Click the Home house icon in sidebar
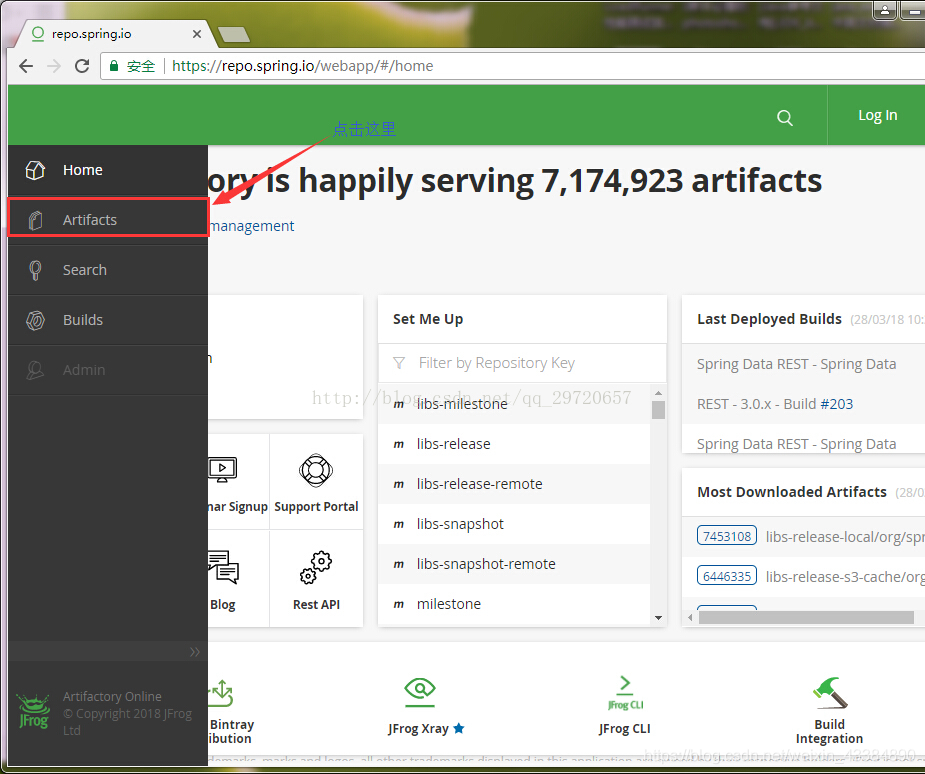Viewport: 925px width, 774px height. [35, 170]
